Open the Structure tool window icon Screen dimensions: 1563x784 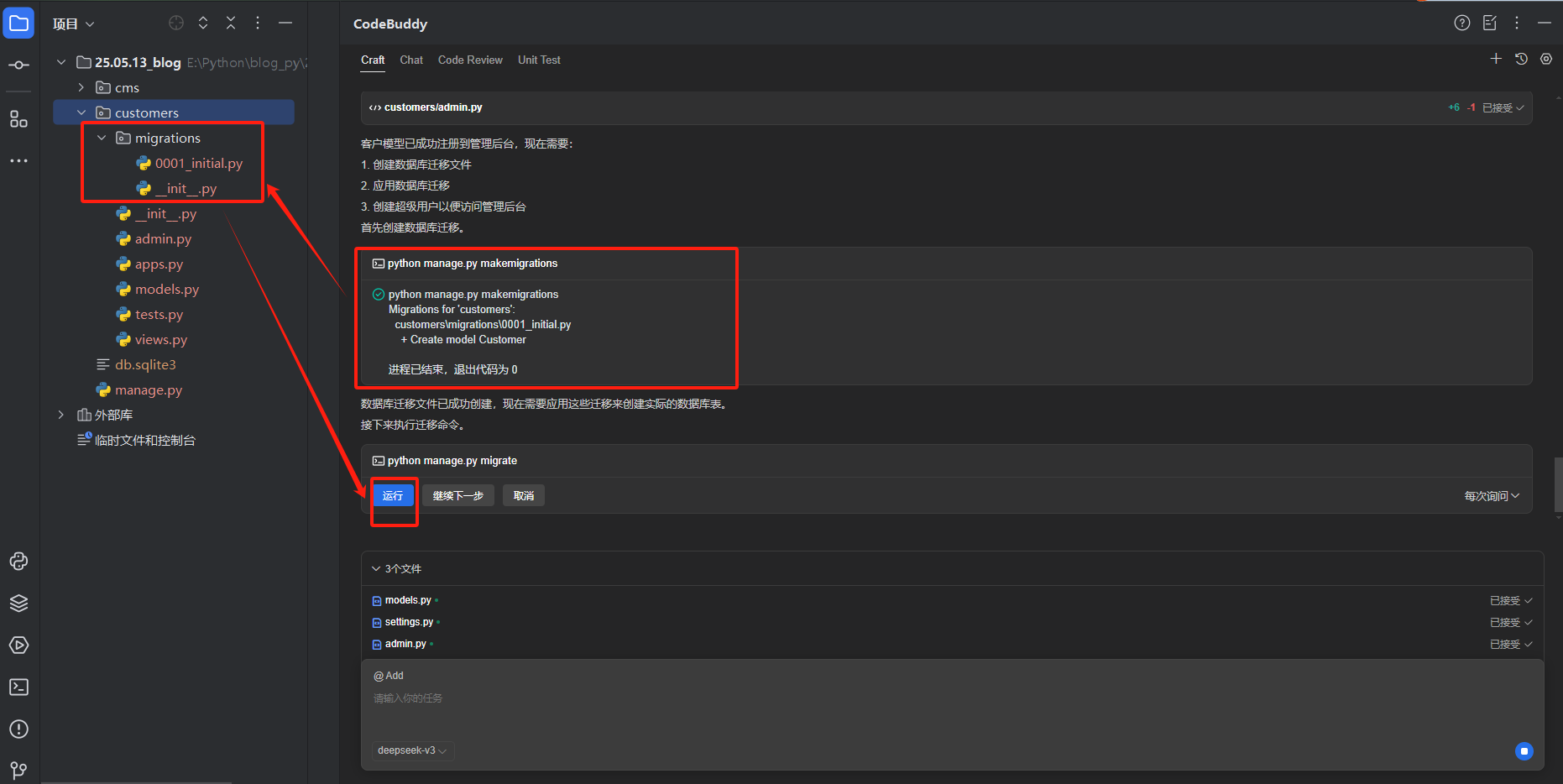[18, 119]
